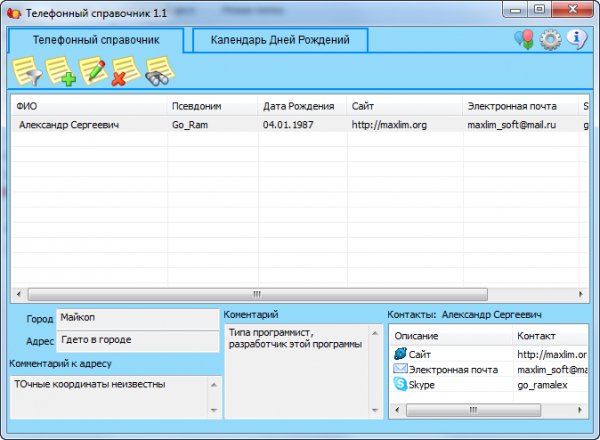Click the Адрес field with Гдето в городе
Screen dimensions: 600x440
[x=138, y=341]
